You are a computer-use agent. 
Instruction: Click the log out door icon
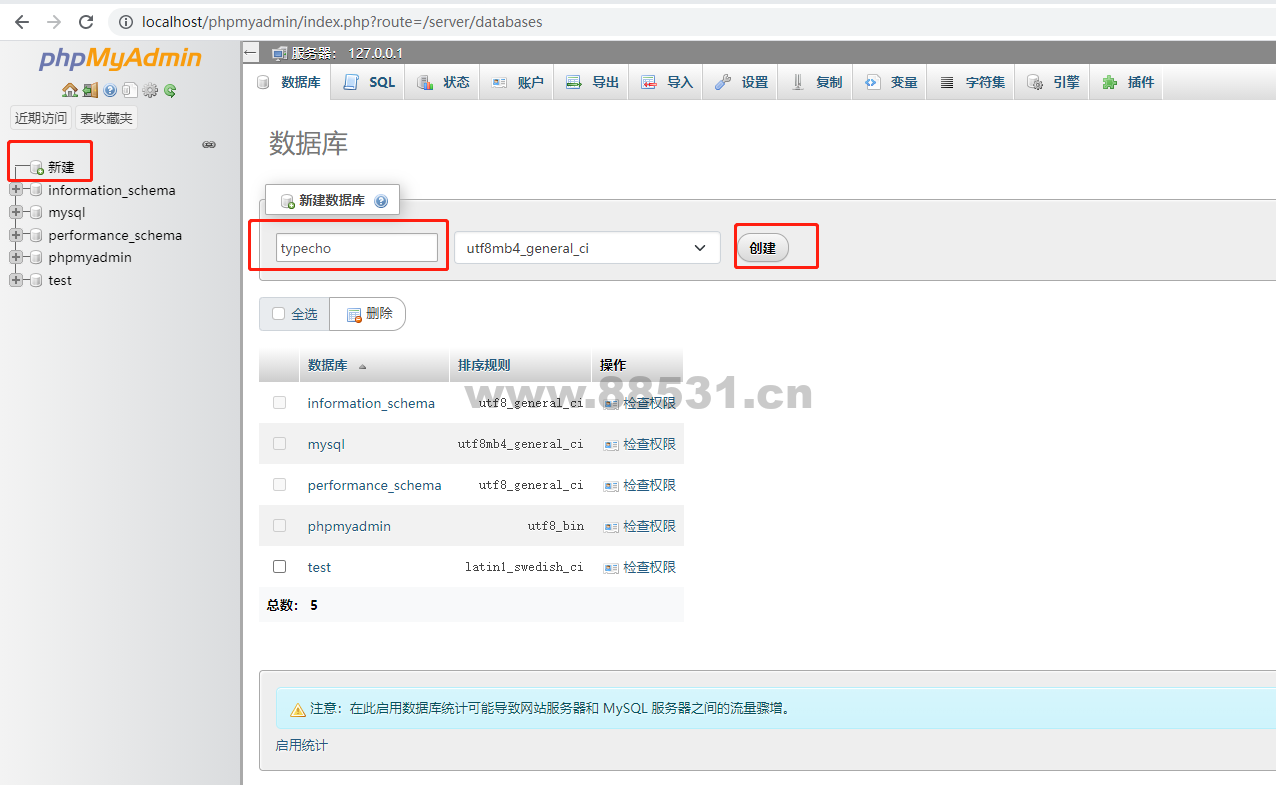[x=90, y=90]
